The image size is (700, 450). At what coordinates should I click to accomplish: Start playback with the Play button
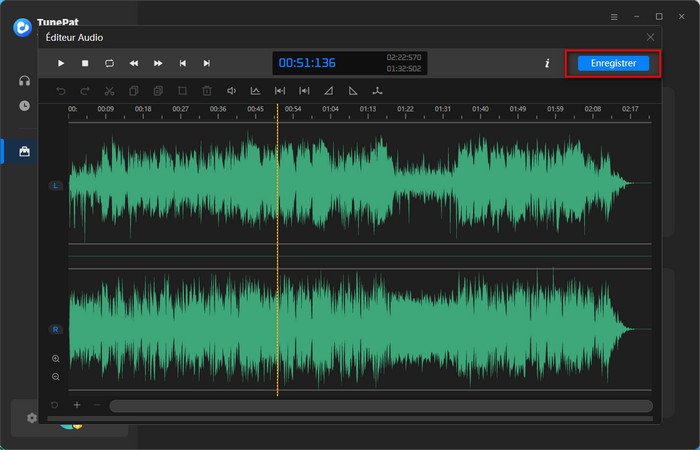pos(61,63)
